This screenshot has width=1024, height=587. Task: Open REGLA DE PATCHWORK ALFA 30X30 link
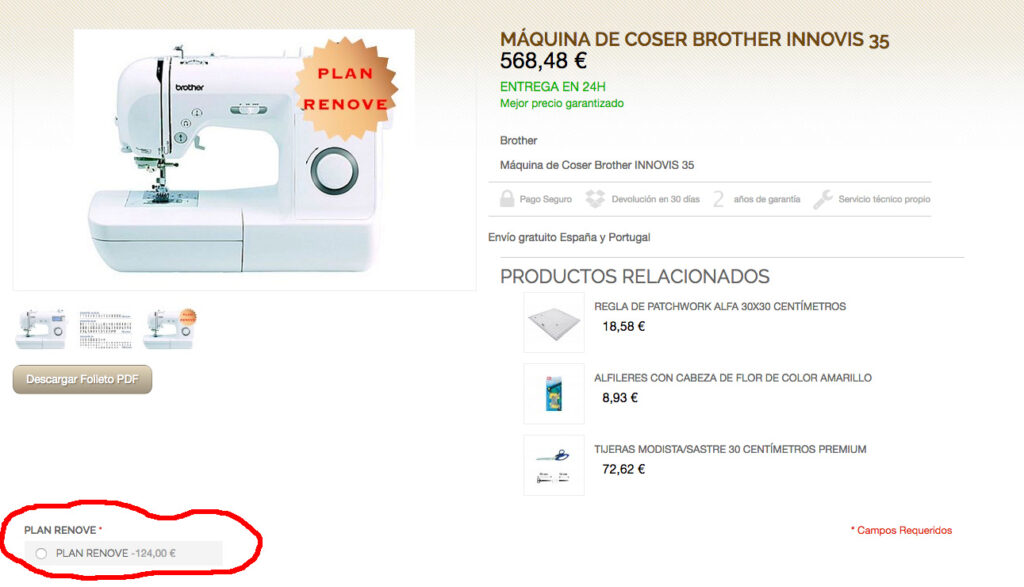pyautogui.click(x=720, y=306)
